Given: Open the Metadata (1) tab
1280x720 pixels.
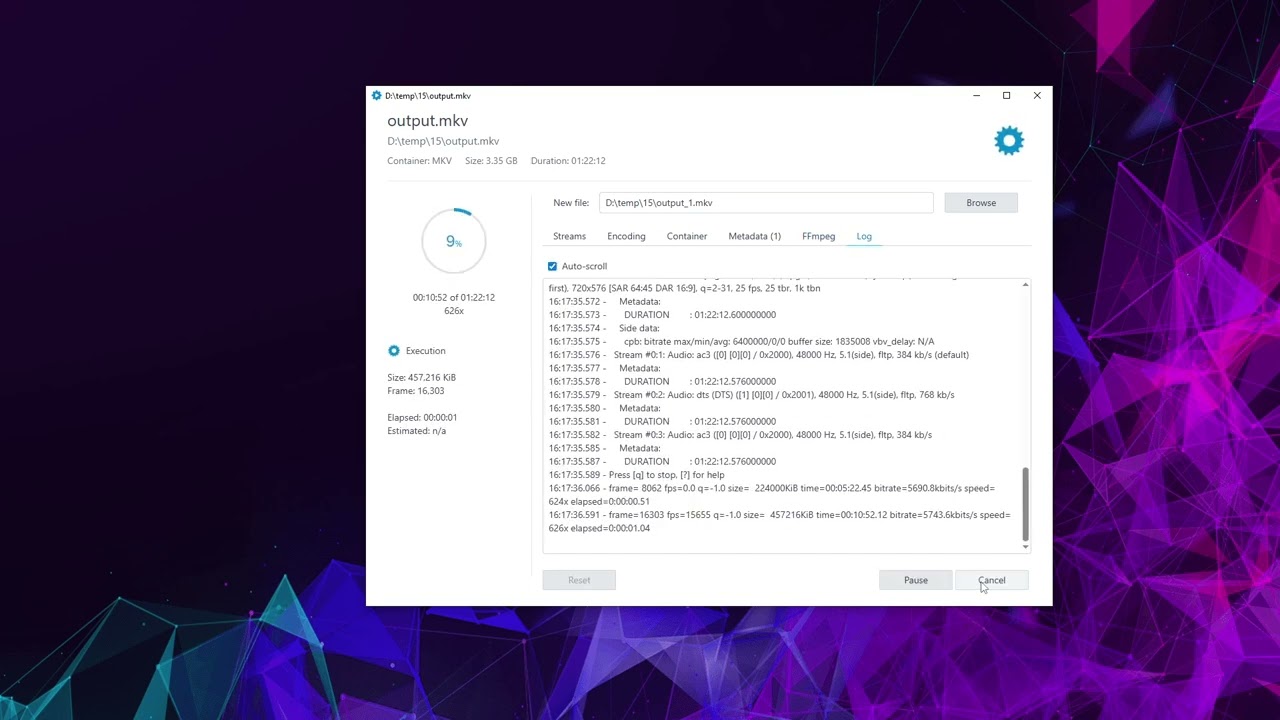Looking at the screenshot, I should (x=754, y=236).
